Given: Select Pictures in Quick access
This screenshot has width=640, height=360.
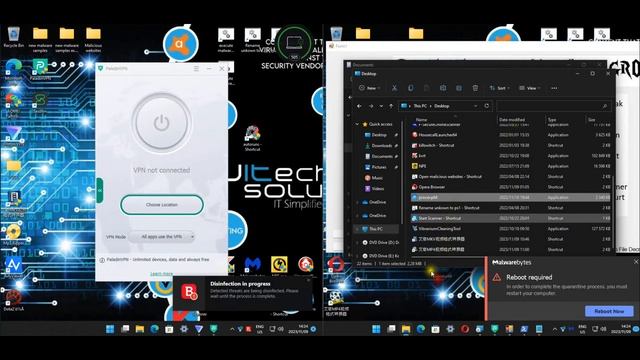Looking at the screenshot, I should pos(379,167).
